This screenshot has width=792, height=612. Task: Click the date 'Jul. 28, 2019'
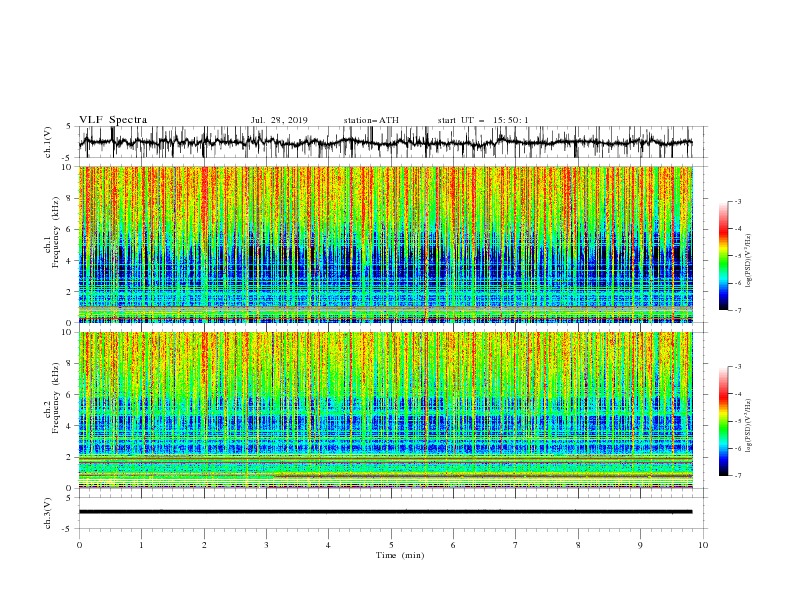click(x=279, y=120)
